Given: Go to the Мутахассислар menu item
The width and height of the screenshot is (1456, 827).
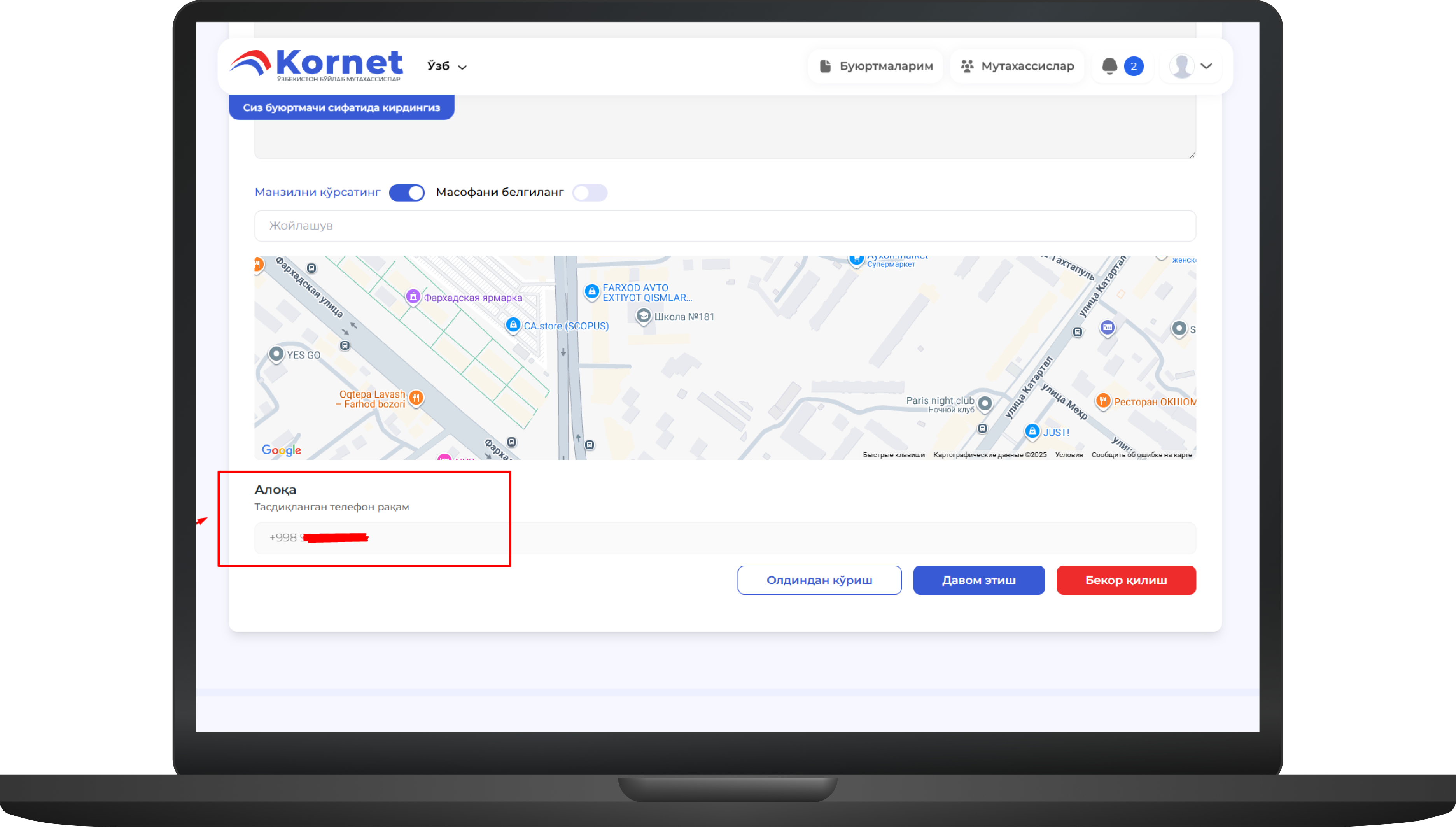Looking at the screenshot, I should [1017, 66].
